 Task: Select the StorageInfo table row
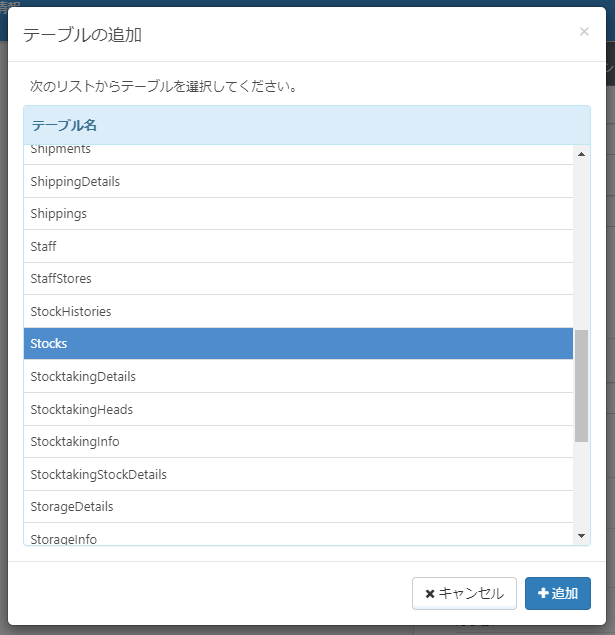tap(298, 536)
